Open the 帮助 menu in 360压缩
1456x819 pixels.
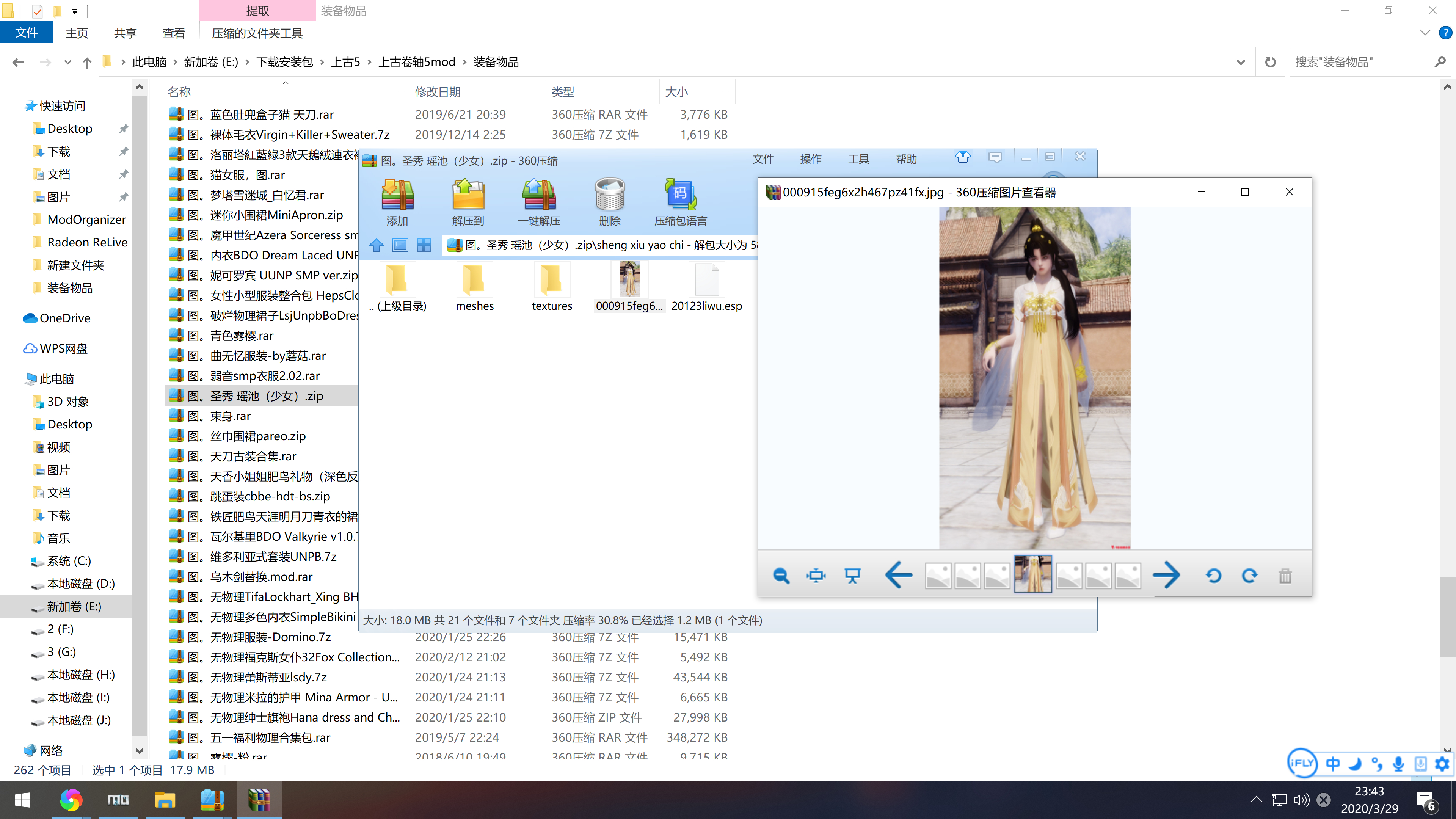click(x=906, y=159)
